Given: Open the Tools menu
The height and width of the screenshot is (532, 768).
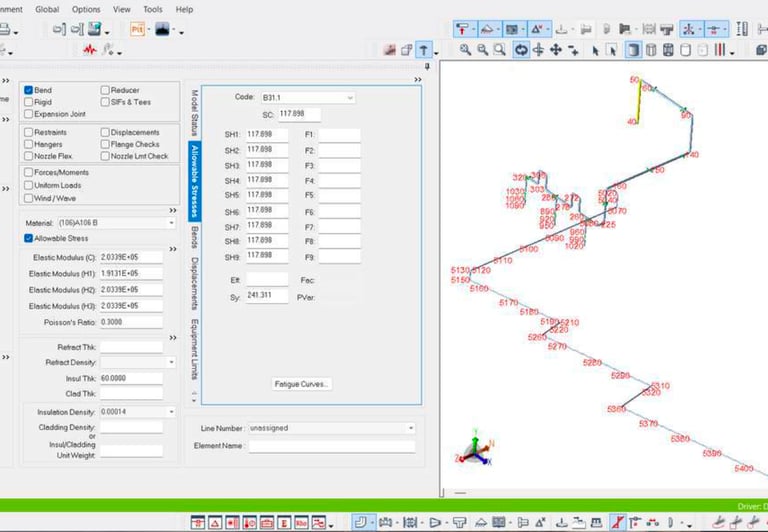Looking at the screenshot, I should tap(152, 9).
